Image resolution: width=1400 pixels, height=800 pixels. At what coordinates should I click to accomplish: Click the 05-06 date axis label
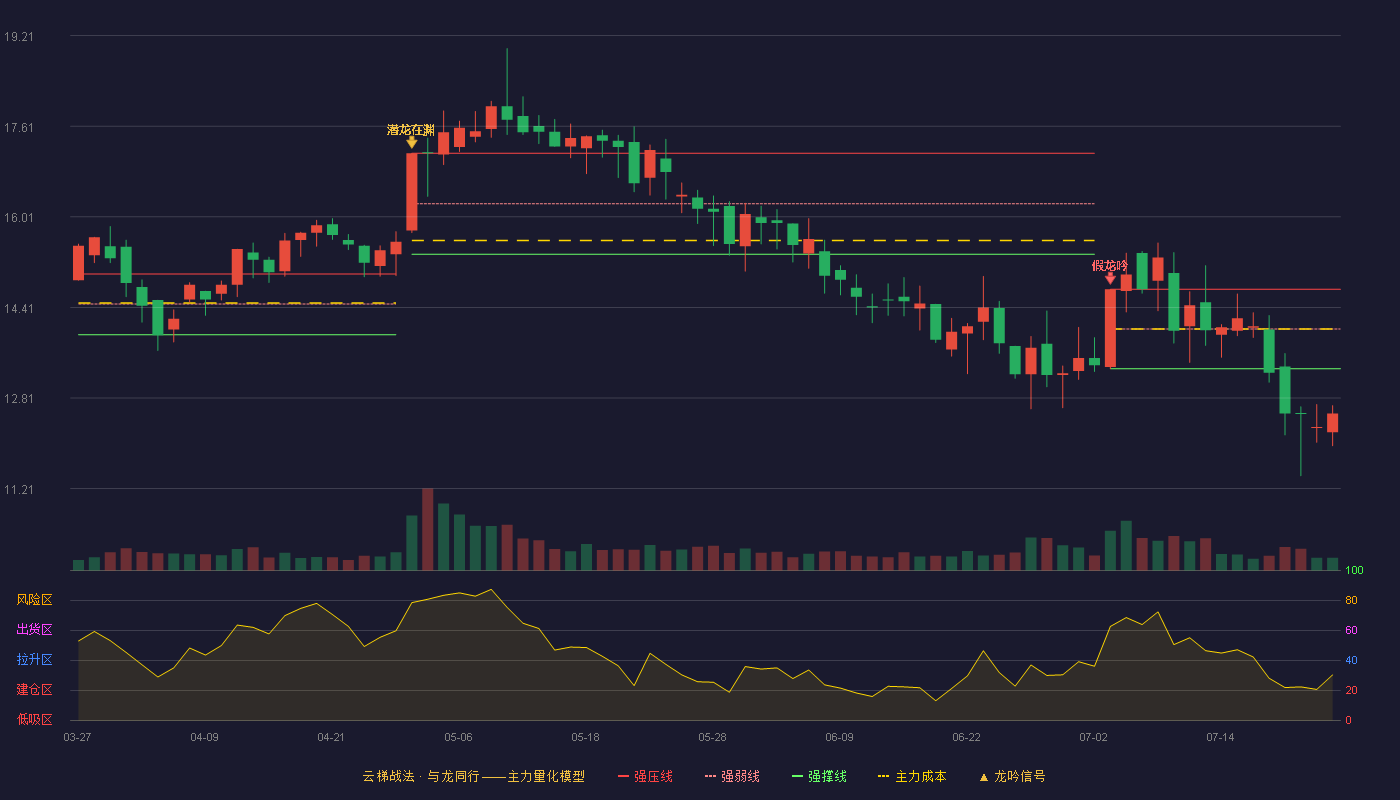[458, 737]
